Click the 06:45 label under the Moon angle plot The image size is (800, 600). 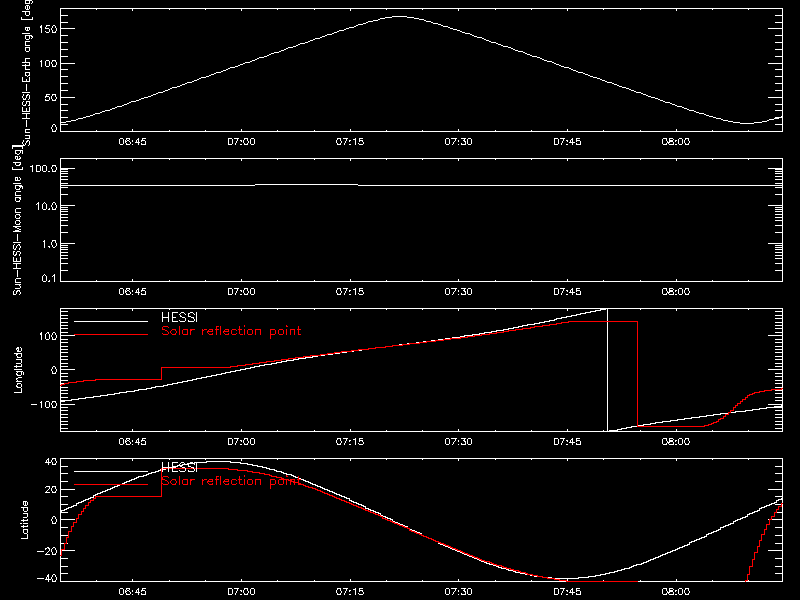(133, 292)
